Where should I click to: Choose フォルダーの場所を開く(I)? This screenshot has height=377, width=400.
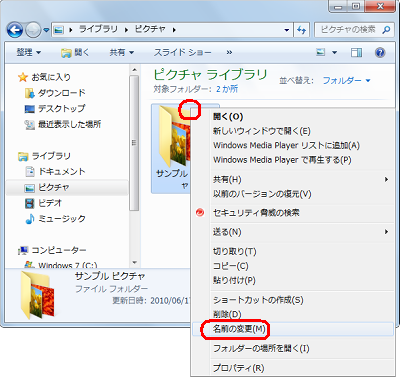click(x=261, y=349)
